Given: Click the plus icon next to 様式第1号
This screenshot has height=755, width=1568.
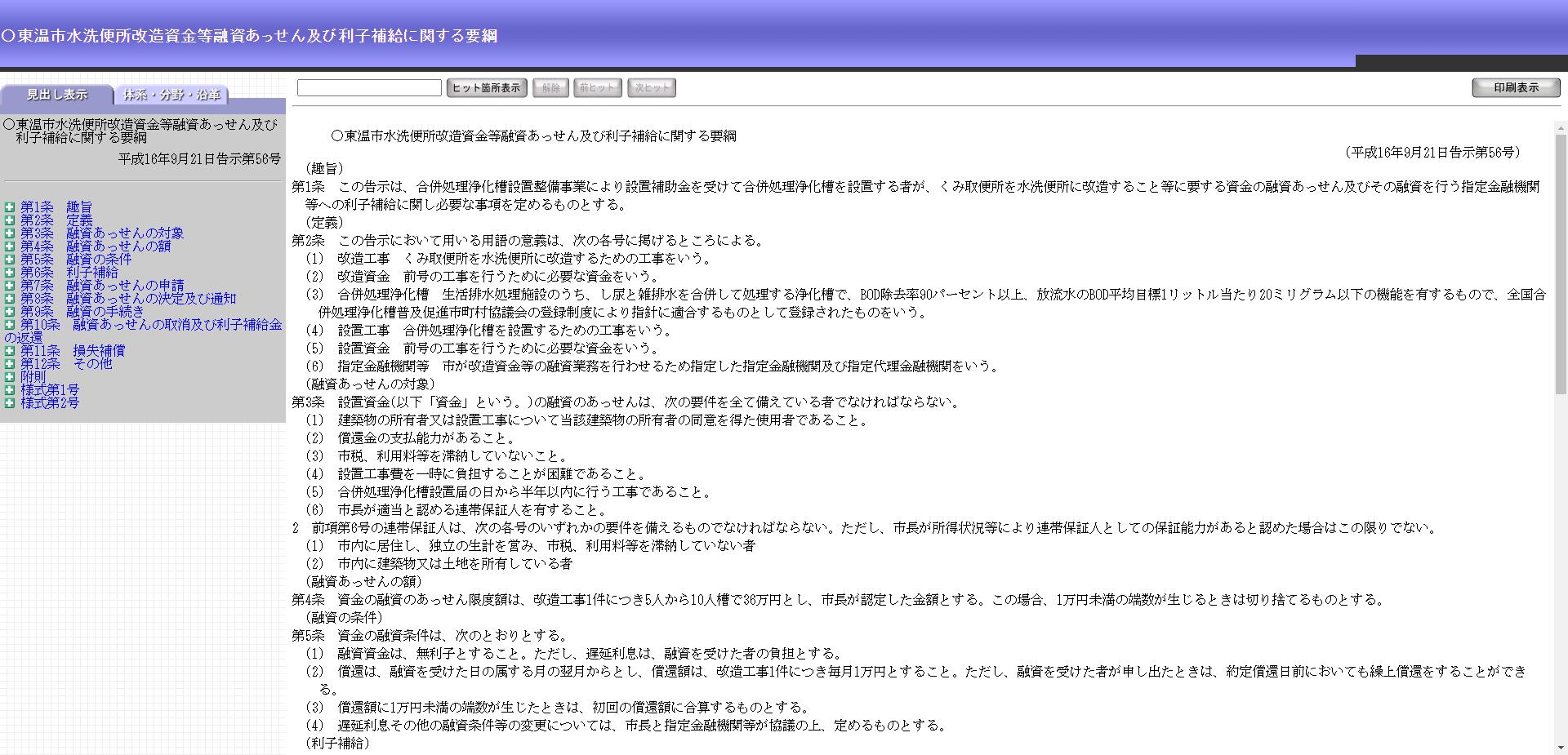Looking at the screenshot, I should click(x=10, y=391).
